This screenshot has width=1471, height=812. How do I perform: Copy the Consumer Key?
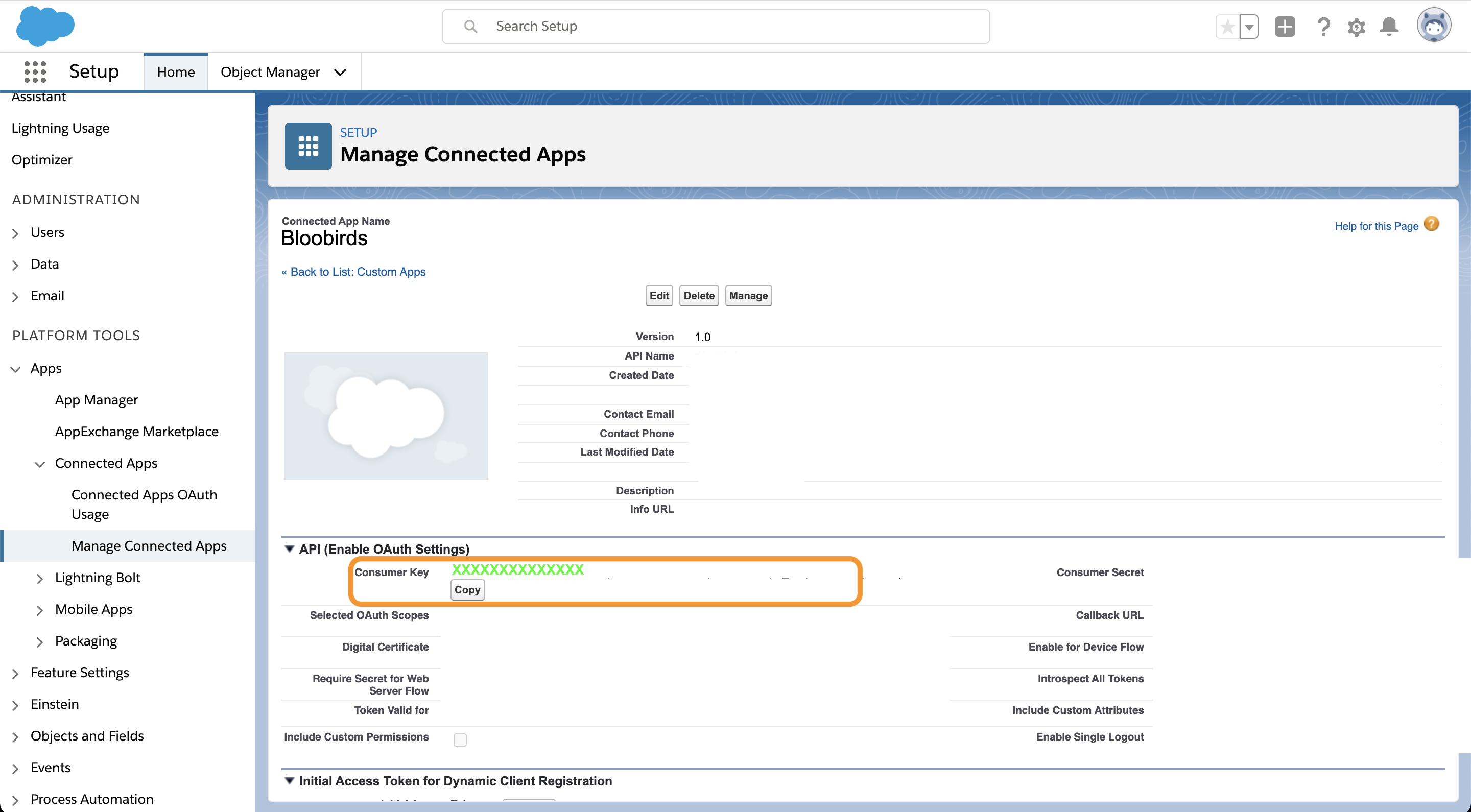tap(467, 590)
